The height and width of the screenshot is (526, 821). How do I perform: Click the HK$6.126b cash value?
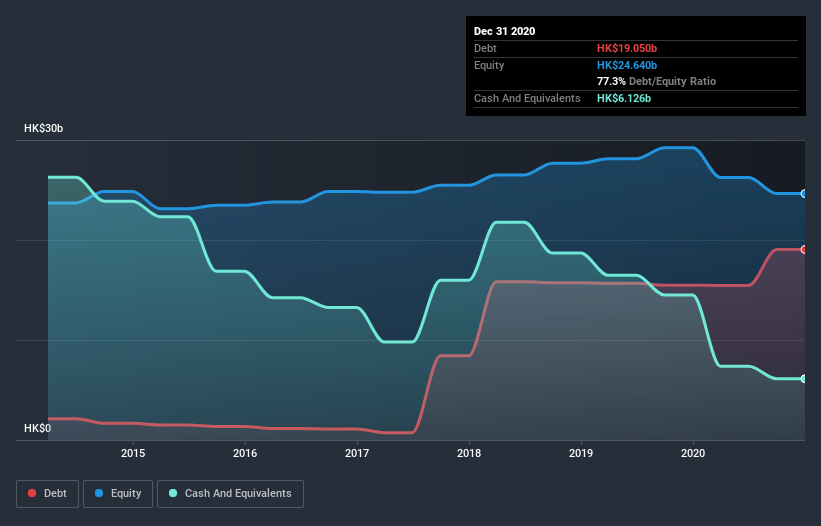pos(624,98)
